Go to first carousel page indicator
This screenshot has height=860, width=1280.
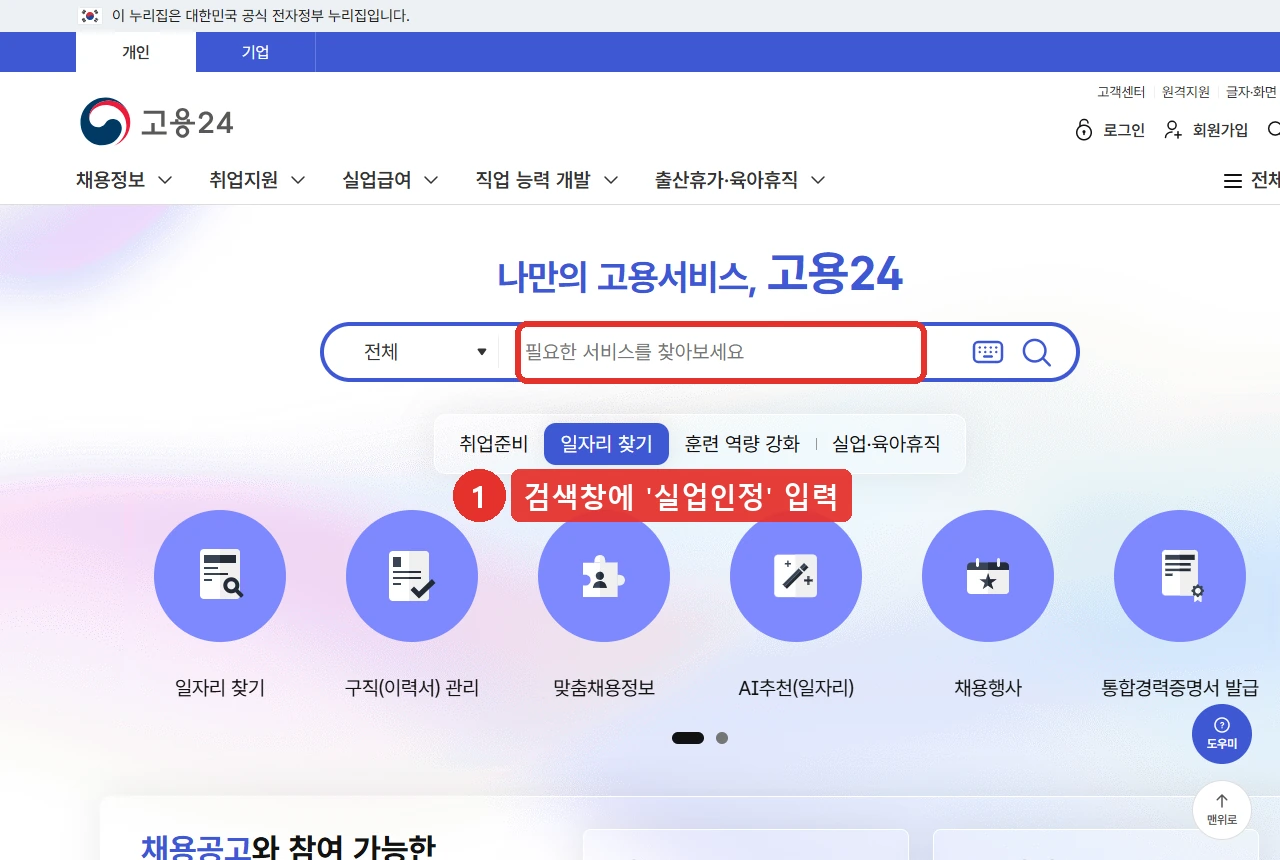click(x=688, y=738)
